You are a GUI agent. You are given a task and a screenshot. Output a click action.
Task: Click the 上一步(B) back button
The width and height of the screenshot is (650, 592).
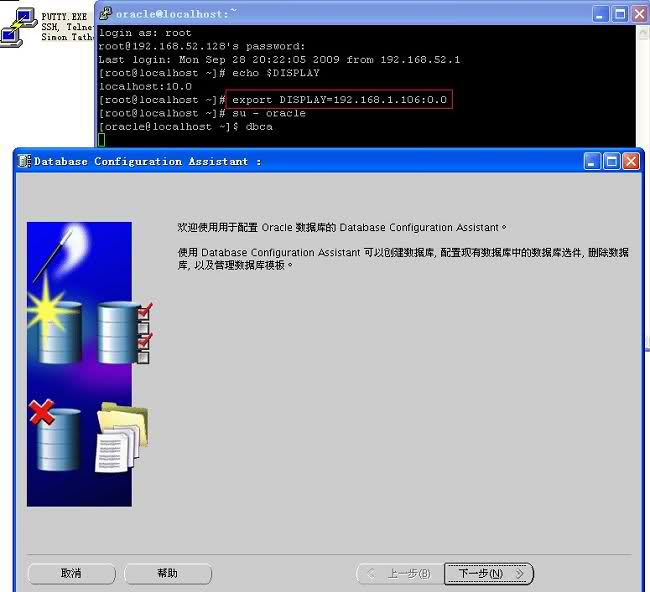(x=400, y=573)
